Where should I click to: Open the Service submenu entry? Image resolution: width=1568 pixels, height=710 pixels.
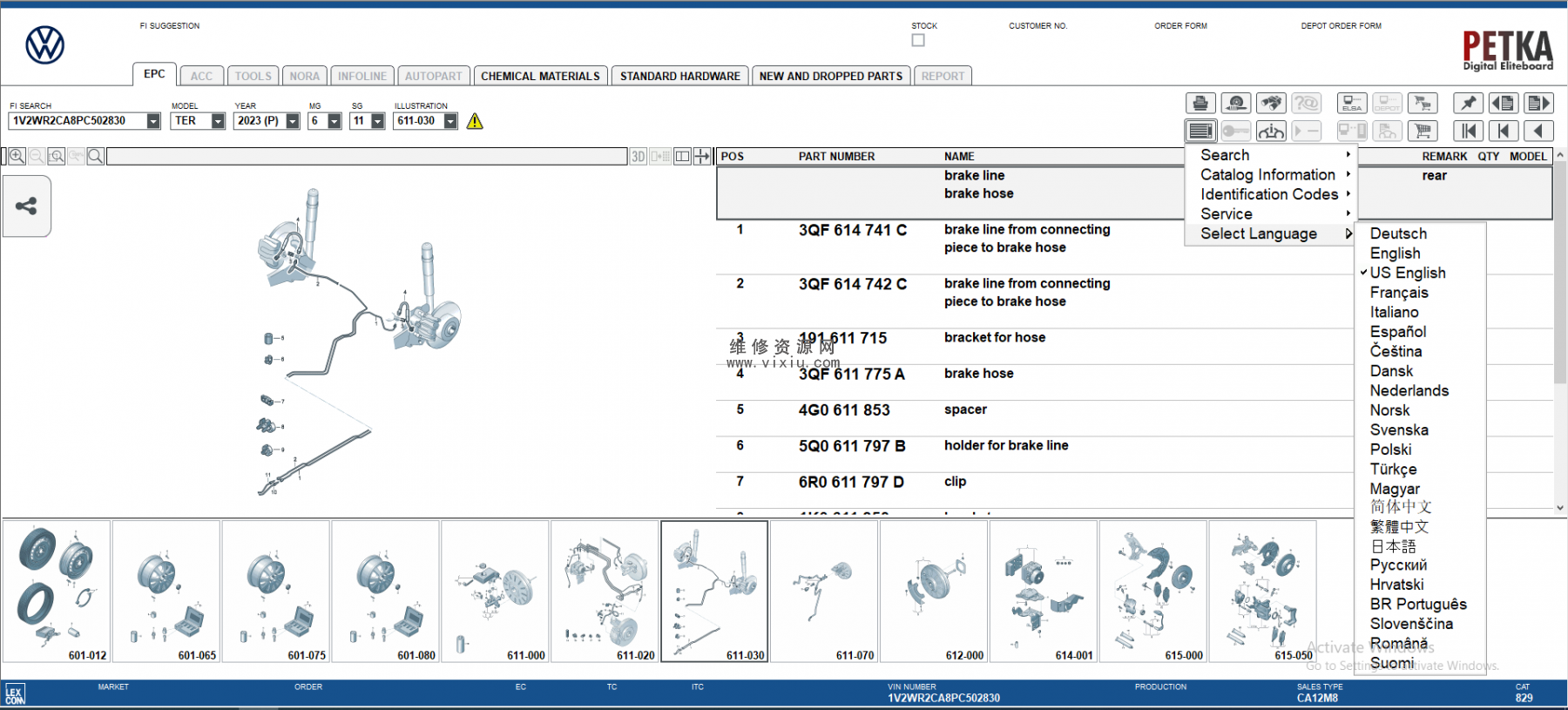coord(1270,214)
